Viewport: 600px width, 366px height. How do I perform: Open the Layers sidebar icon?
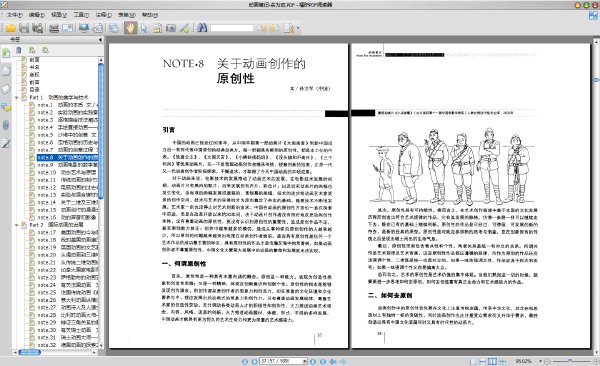click(6, 89)
